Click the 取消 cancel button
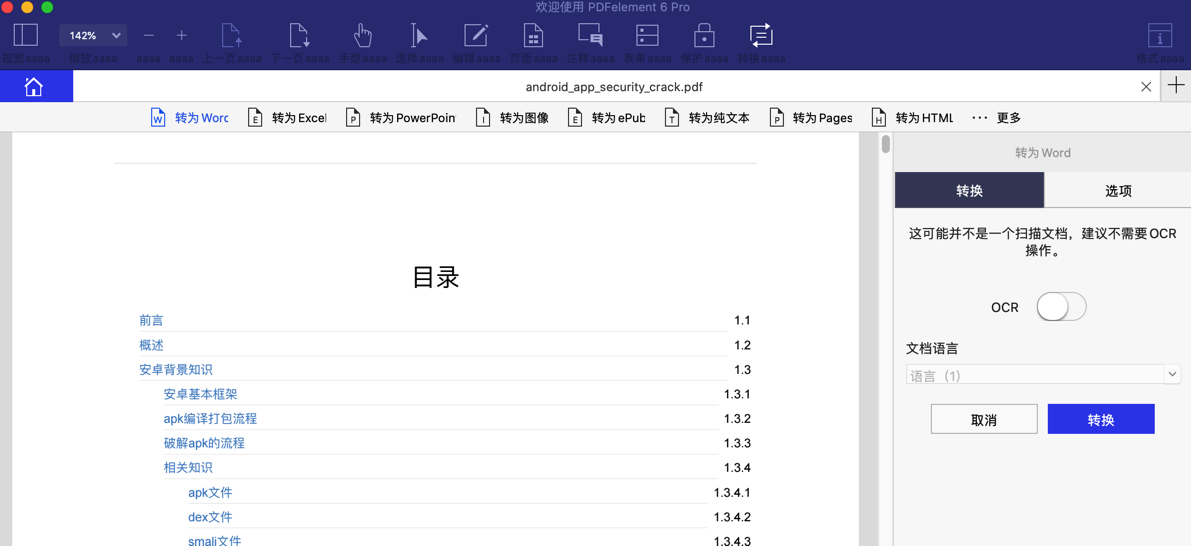 coord(984,419)
